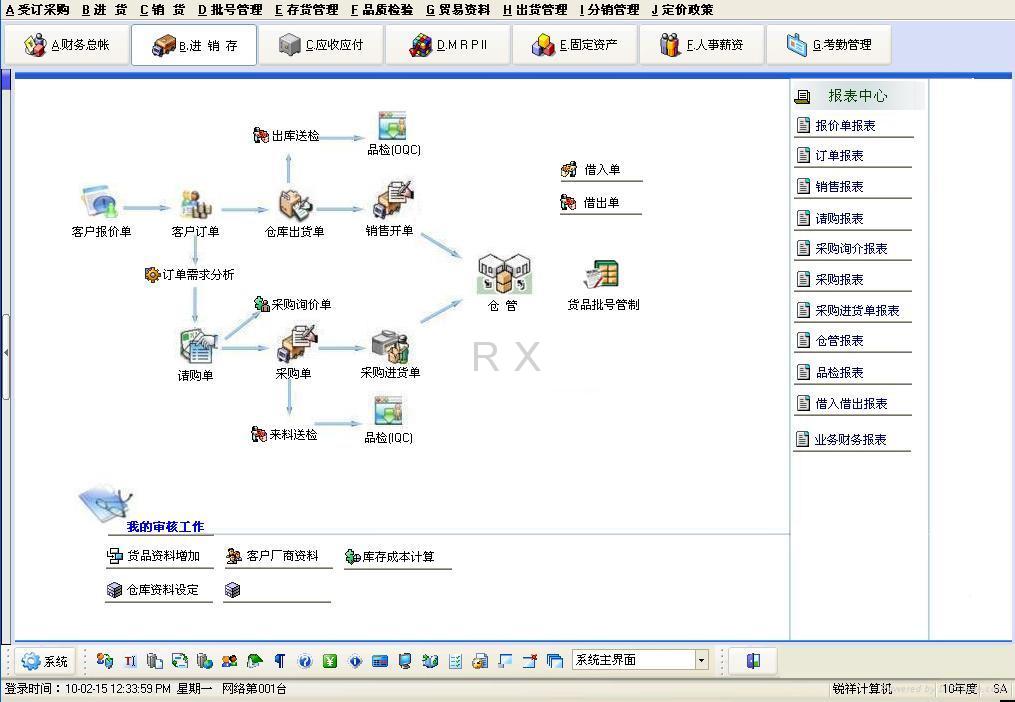The width and height of the screenshot is (1015, 702).
Task: Click the 库存成本计算 link
Action: point(397,556)
